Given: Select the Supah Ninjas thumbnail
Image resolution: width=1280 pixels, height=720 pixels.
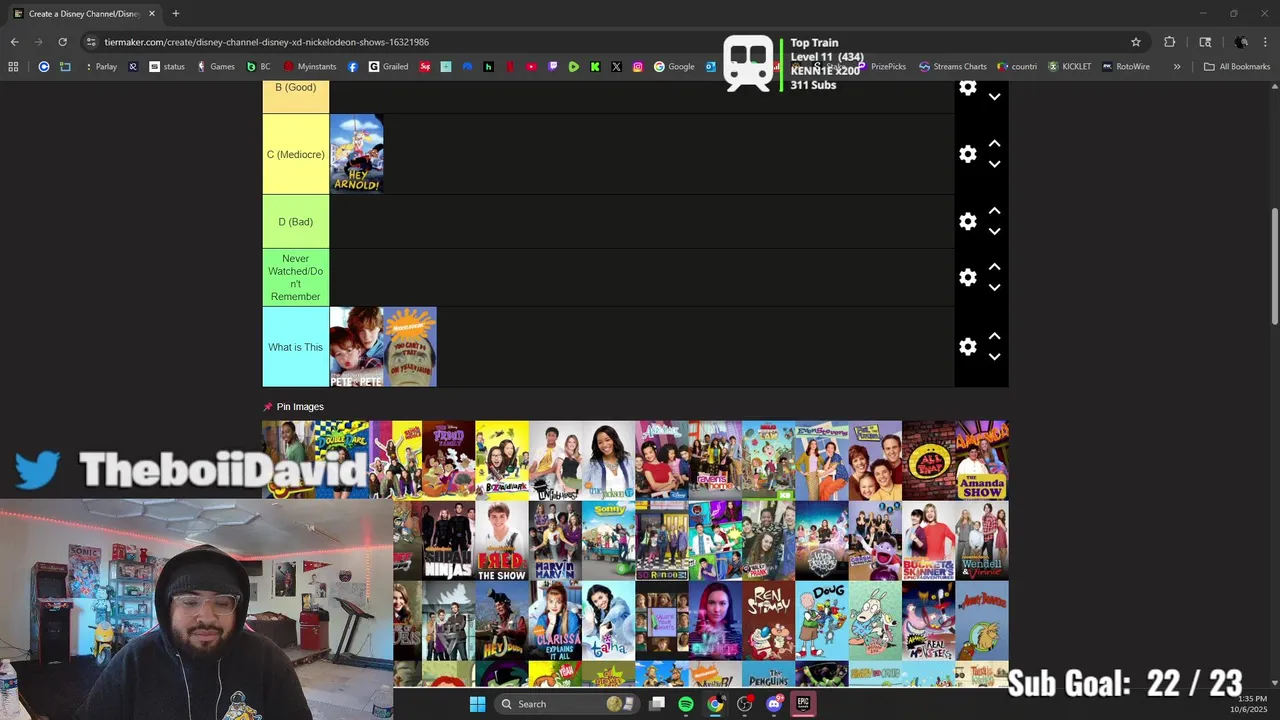Looking at the screenshot, I should [448, 541].
